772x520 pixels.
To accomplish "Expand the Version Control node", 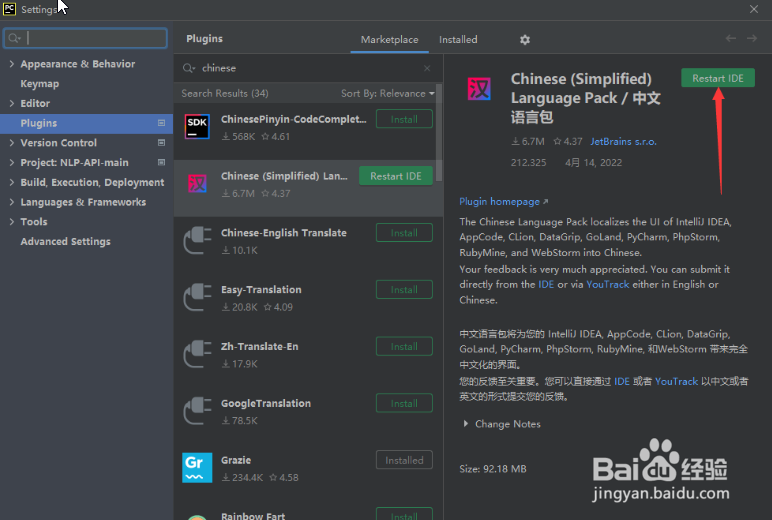I will tap(11, 142).
